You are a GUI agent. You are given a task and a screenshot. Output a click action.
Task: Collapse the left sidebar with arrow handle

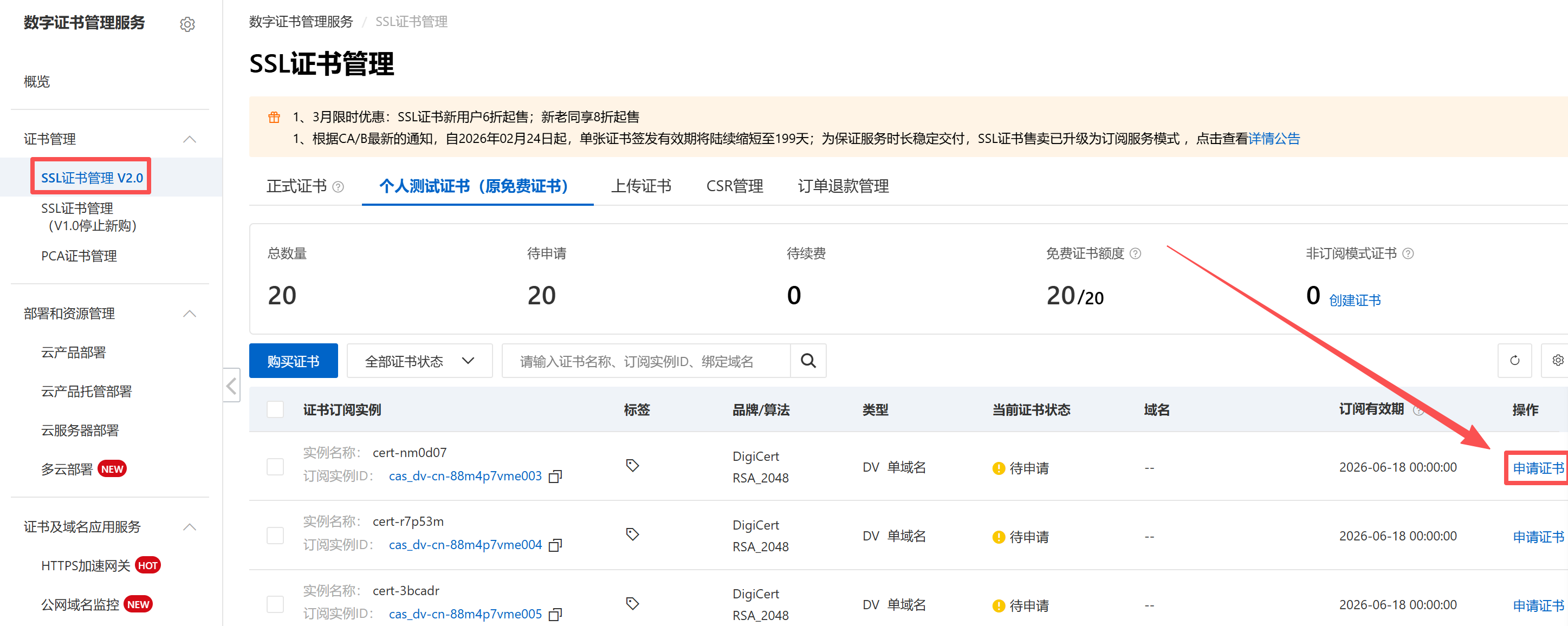[x=231, y=385]
